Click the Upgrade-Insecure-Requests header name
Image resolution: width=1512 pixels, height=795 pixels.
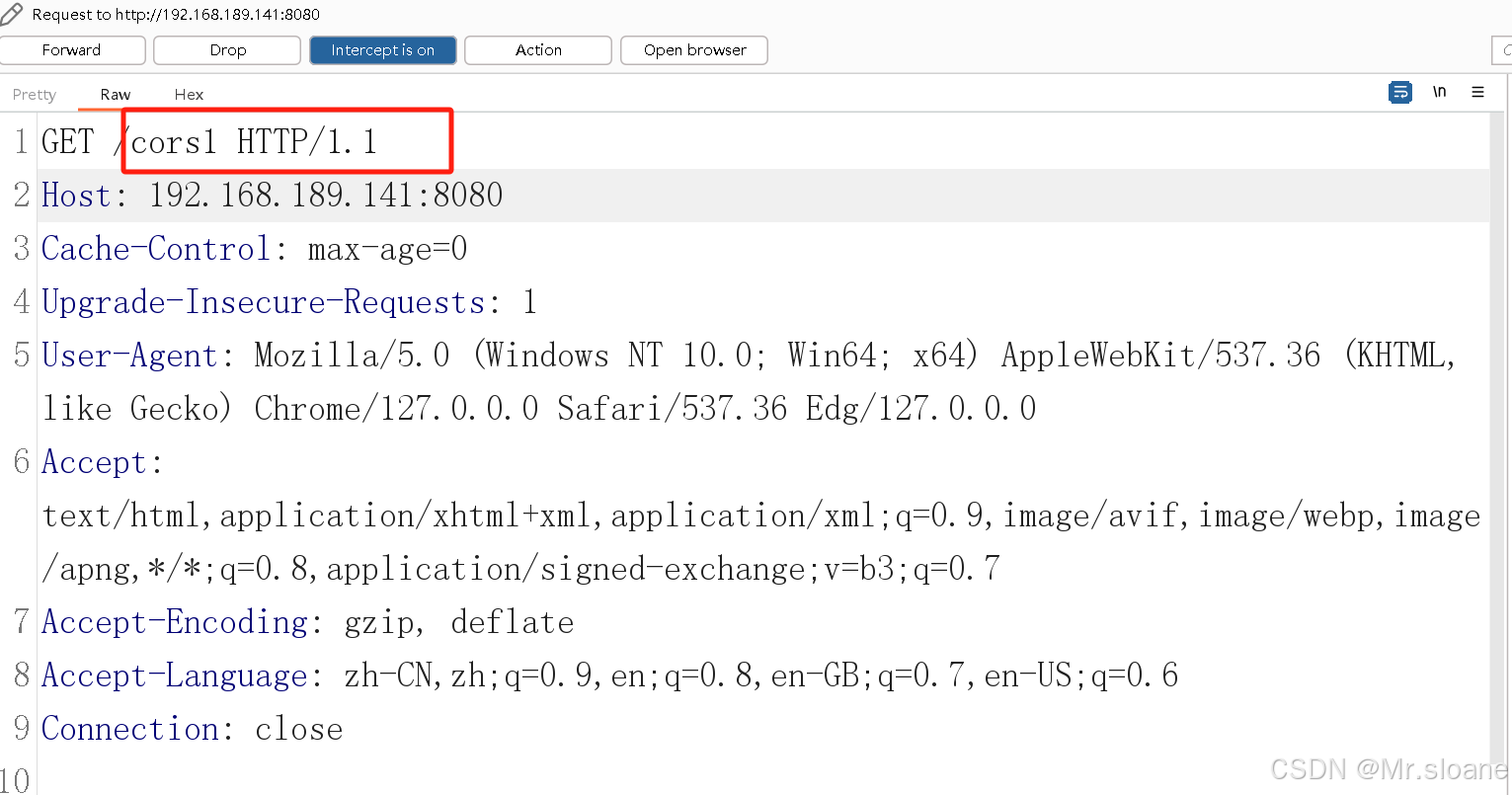264,302
